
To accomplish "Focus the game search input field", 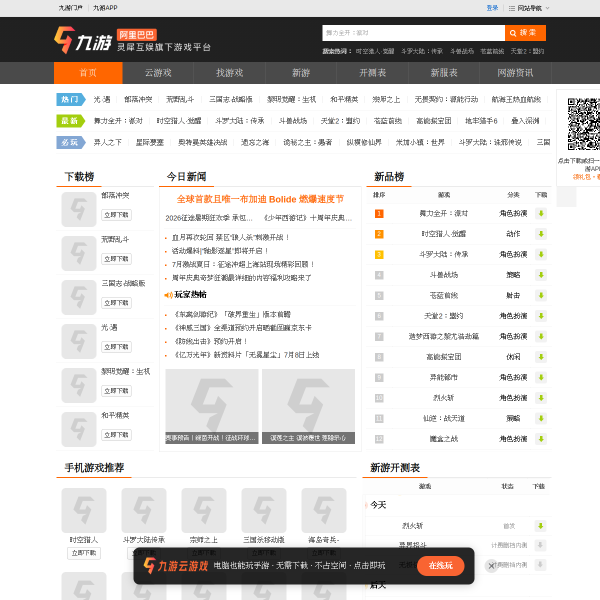I will click(413, 33).
